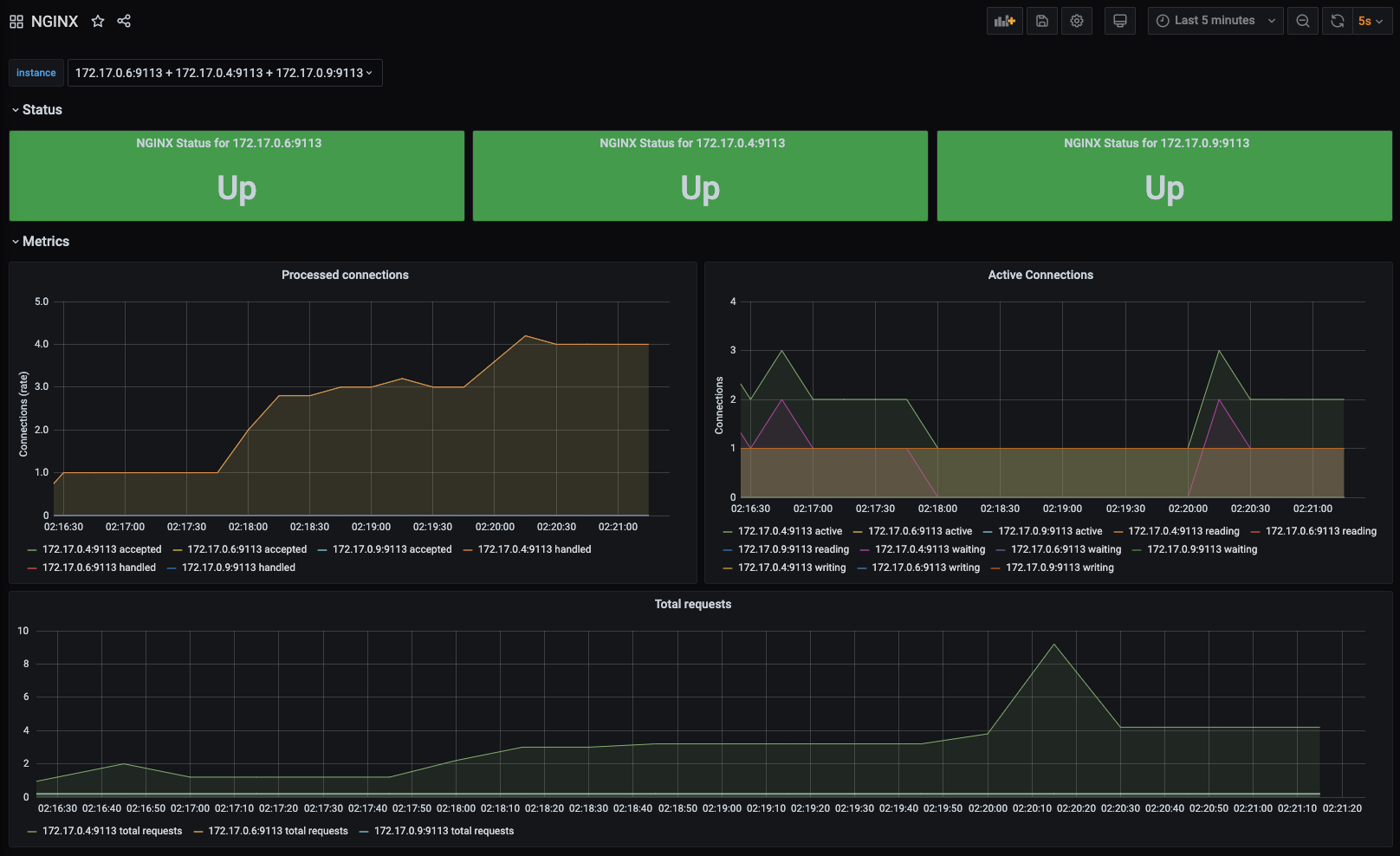Open Processed connections panel title menu
Image resolution: width=1400 pixels, height=856 pixels.
[345, 275]
